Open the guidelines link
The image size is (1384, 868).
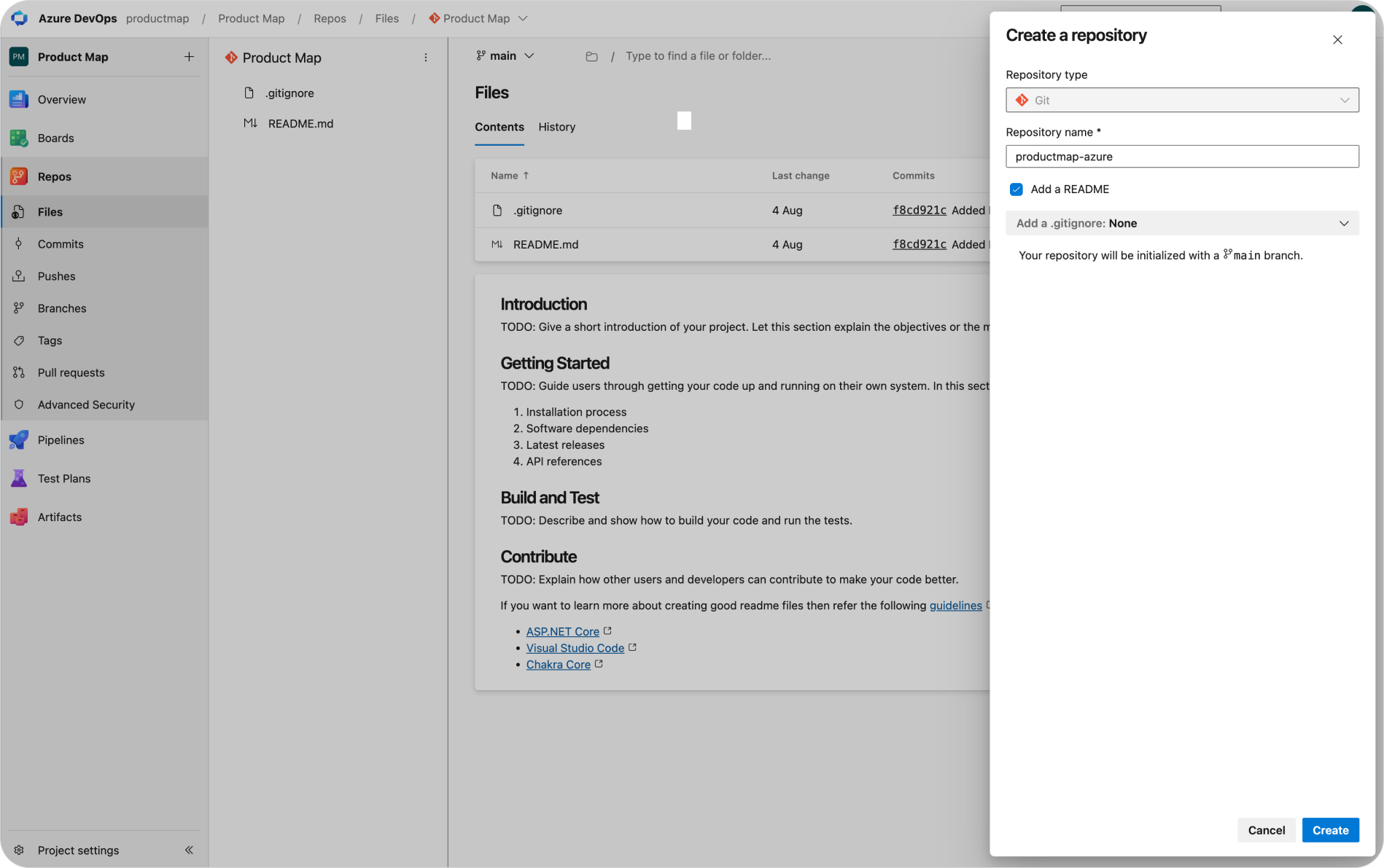[x=955, y=606]
